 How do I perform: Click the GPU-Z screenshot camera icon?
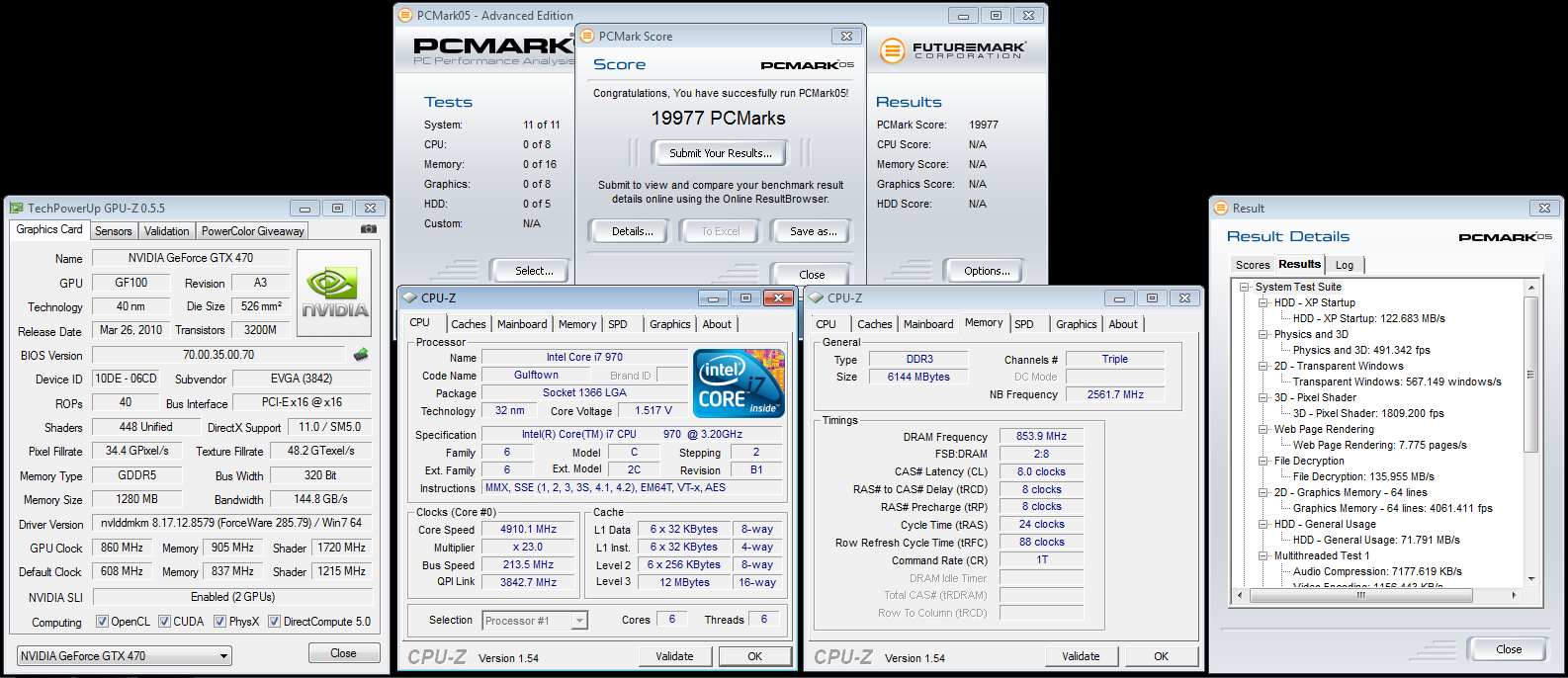coord(369,228)
